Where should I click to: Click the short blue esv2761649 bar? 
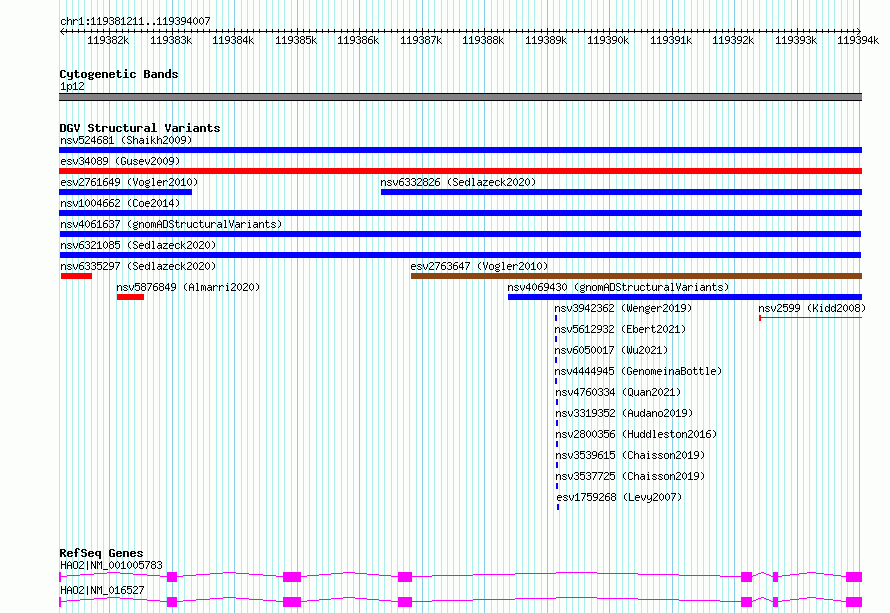(125, 192)
